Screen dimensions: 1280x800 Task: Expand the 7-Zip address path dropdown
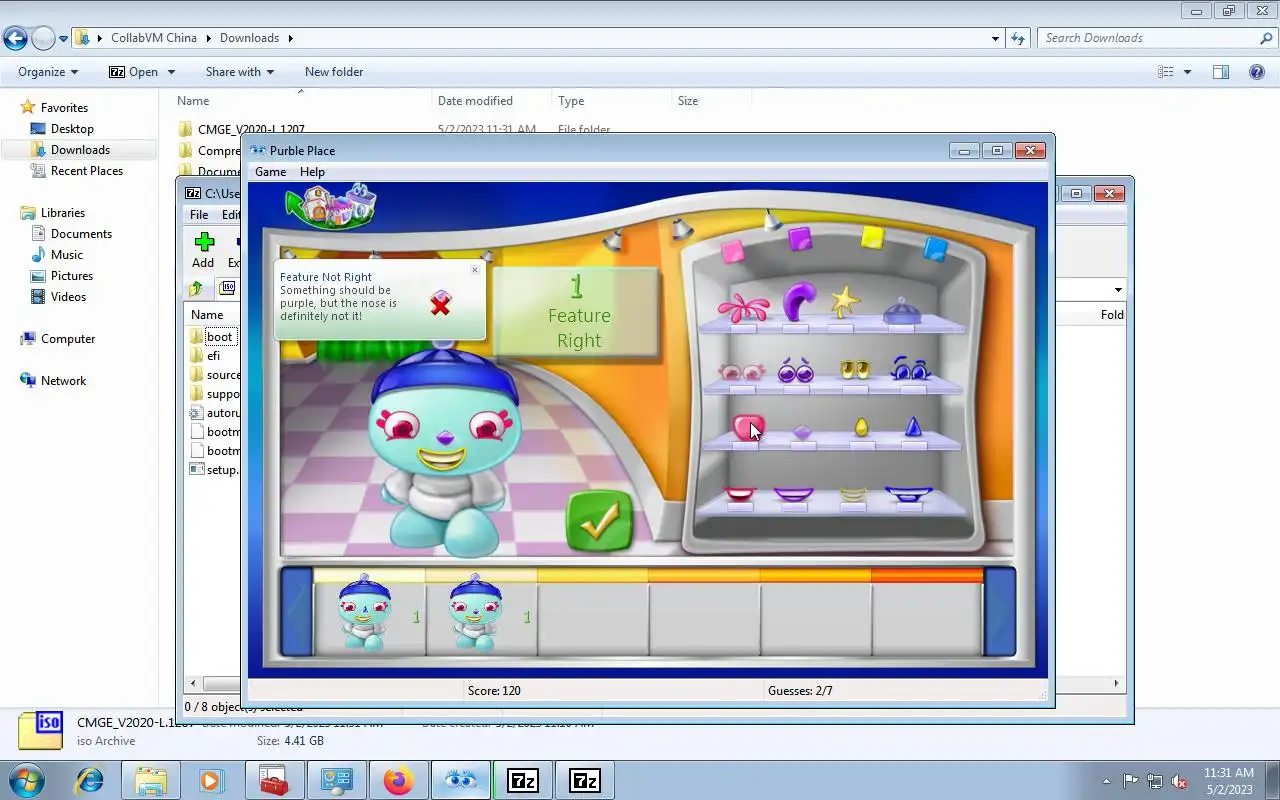1117,290
